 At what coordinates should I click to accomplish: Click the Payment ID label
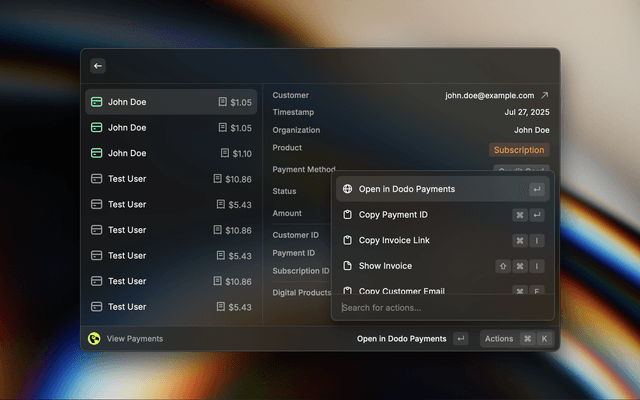293,253
